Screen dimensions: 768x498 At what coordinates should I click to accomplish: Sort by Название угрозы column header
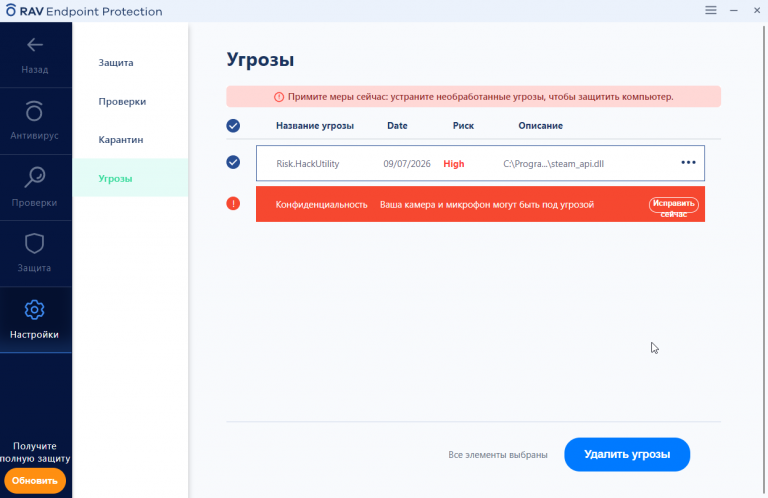[315, 126]
